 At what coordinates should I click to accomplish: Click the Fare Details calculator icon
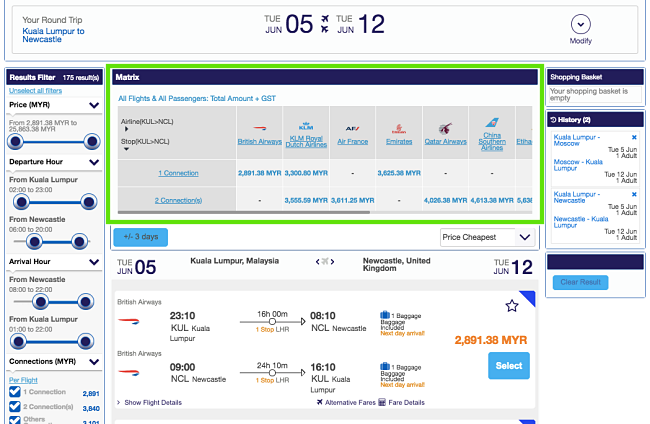[382, 402]
